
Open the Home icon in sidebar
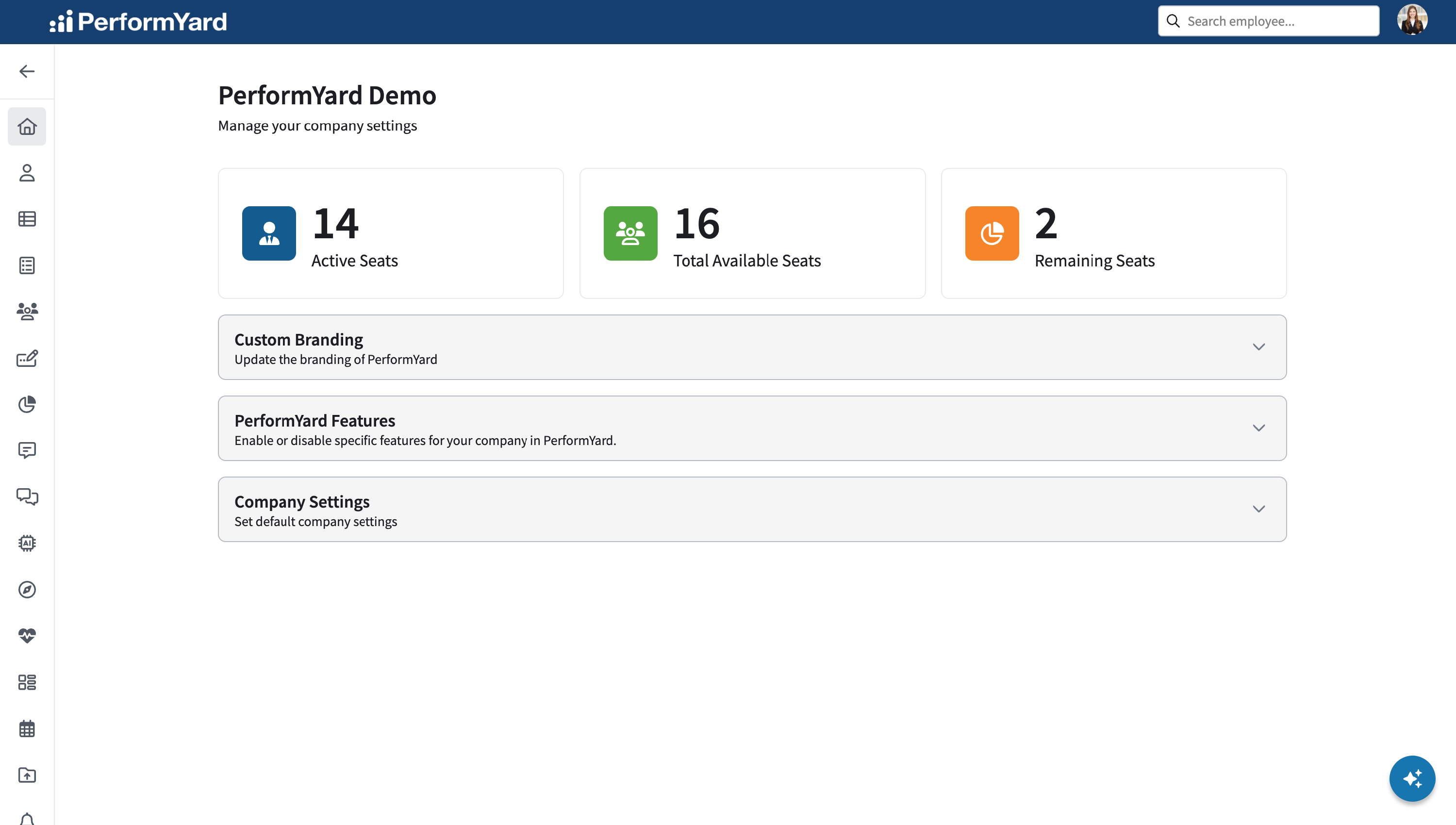tap(27, 126)
